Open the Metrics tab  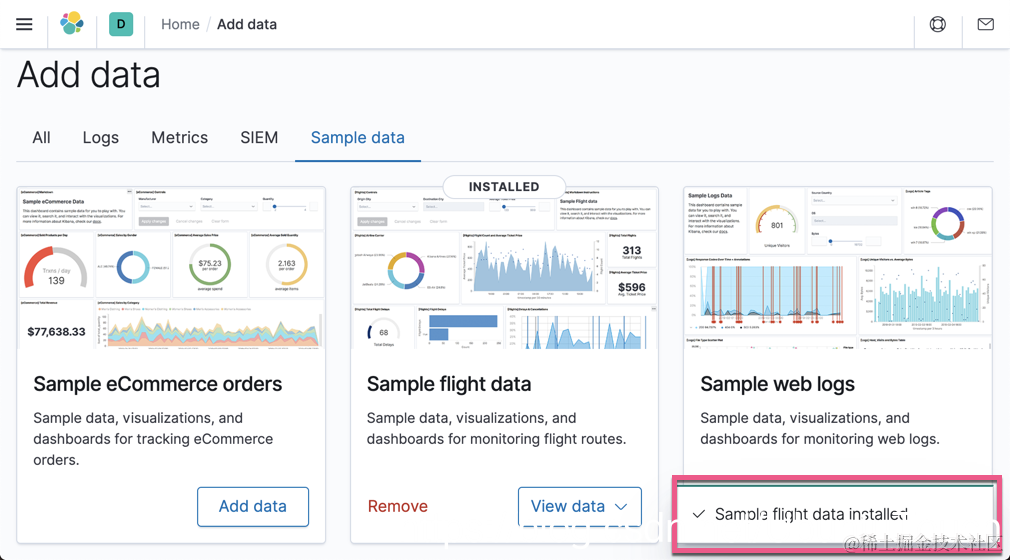click(x=180, y=138)
